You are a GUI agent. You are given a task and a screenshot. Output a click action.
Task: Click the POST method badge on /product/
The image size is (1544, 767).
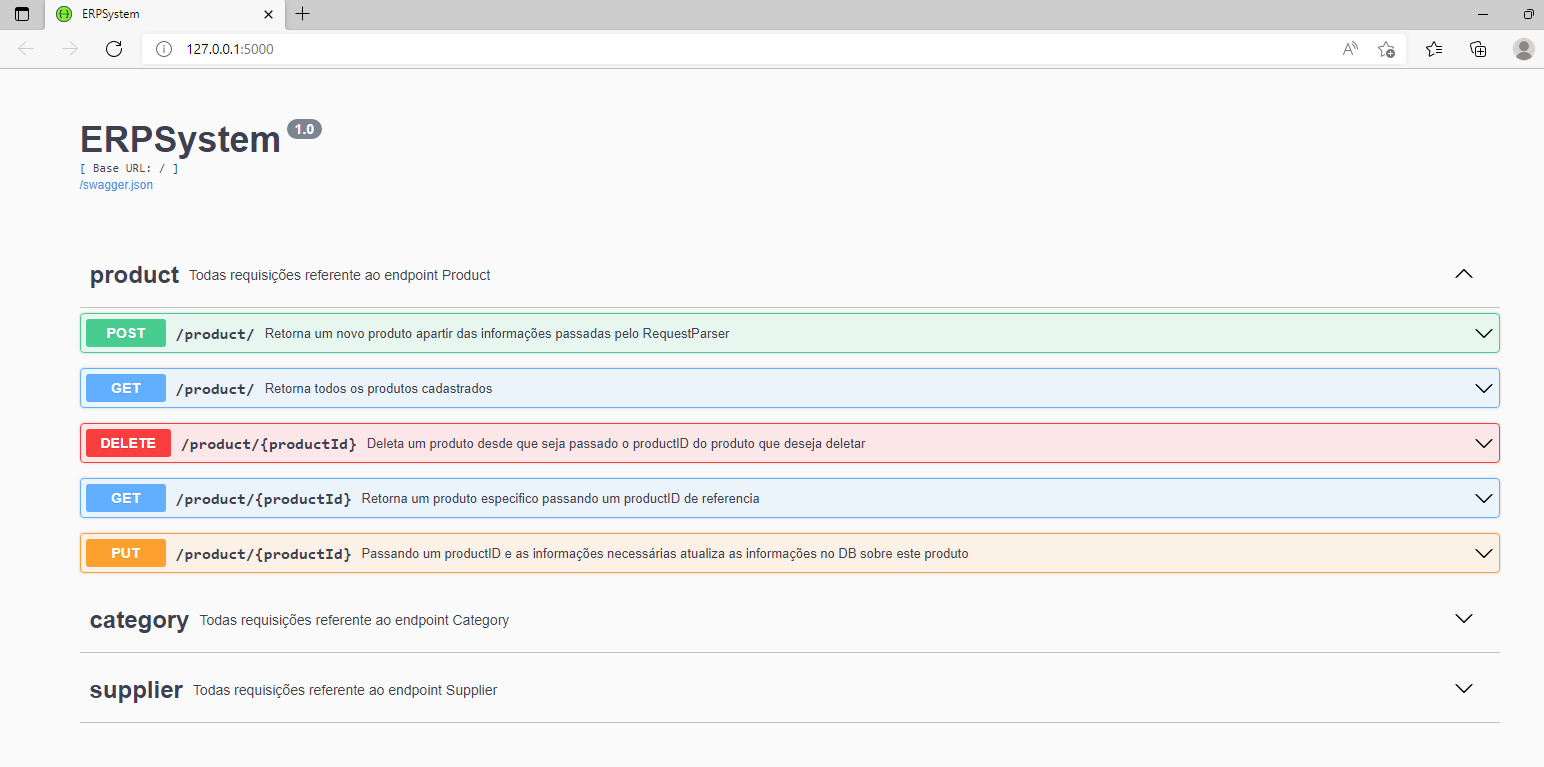click(125, 332)
